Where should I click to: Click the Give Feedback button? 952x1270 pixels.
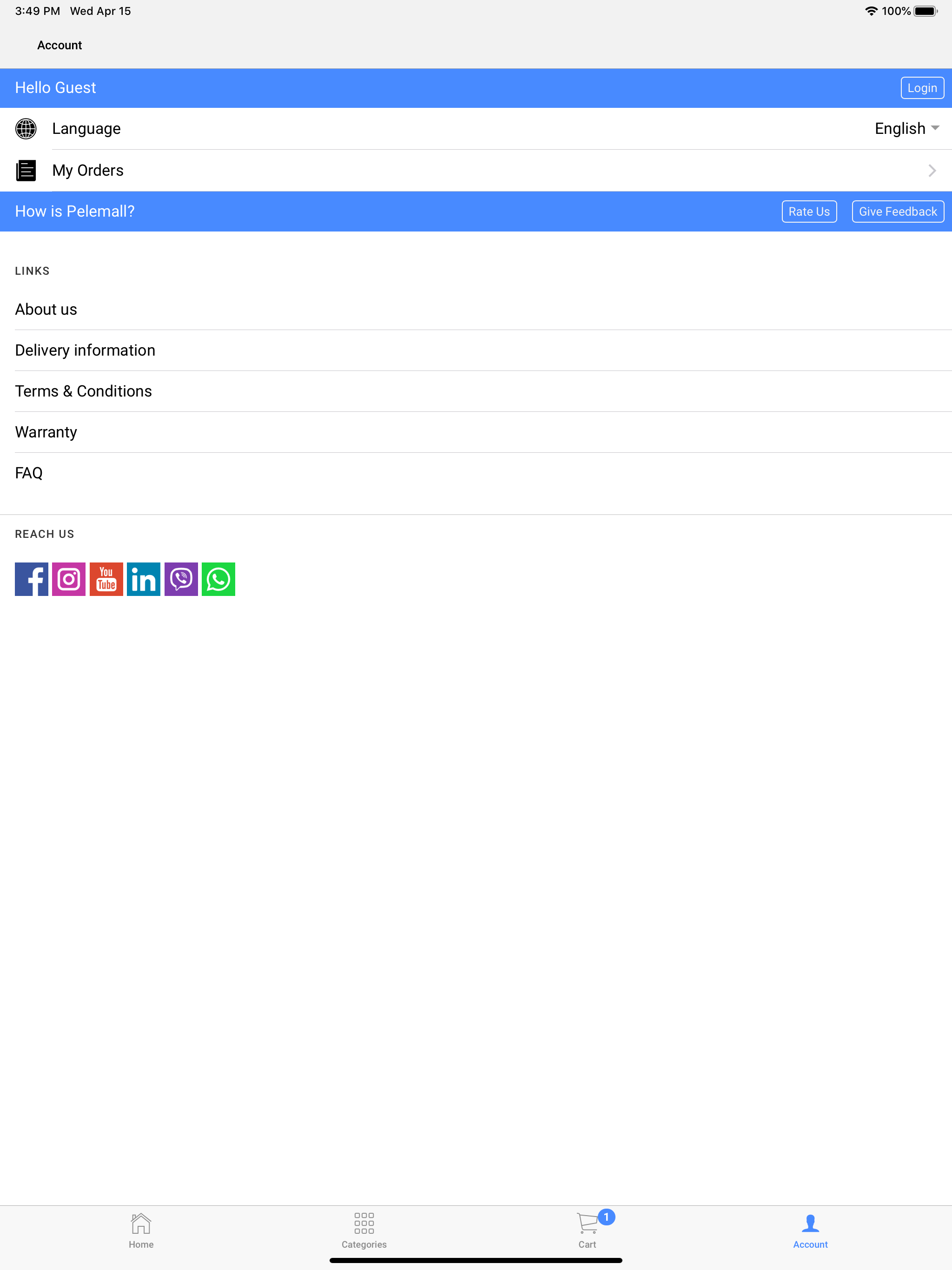[x=898, y=211]
